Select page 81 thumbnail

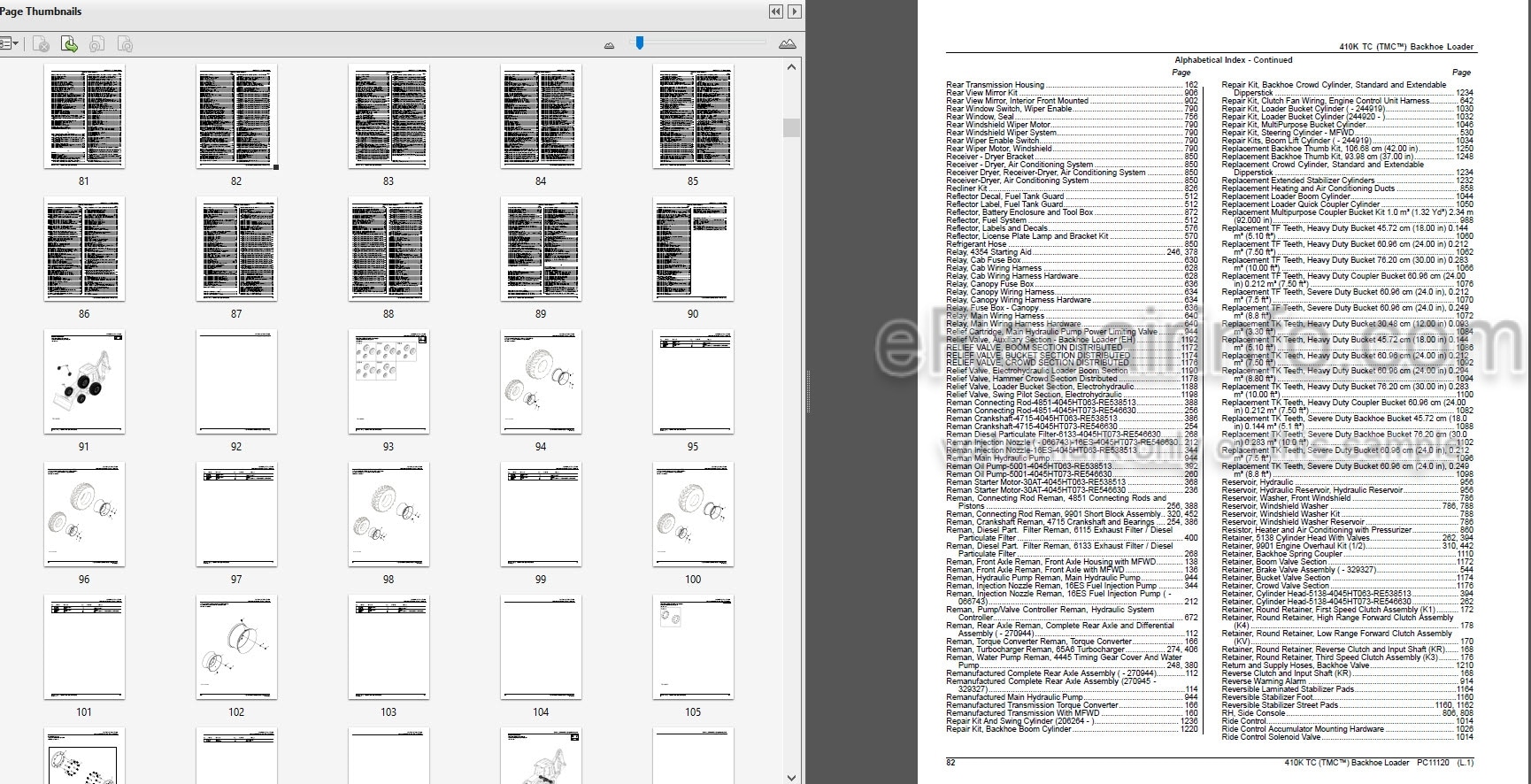click(x=84, y=117)
